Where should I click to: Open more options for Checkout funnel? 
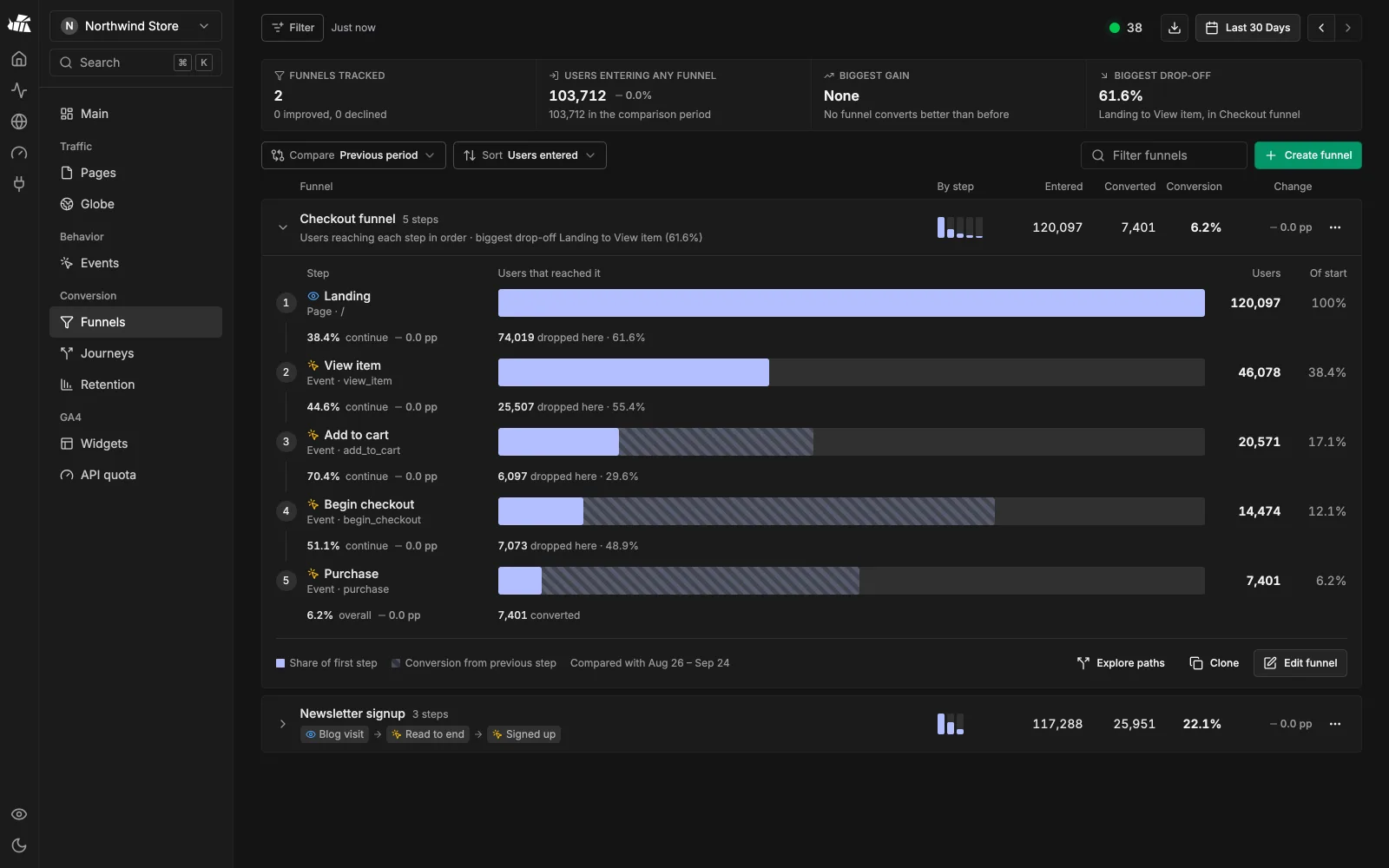1335,227
